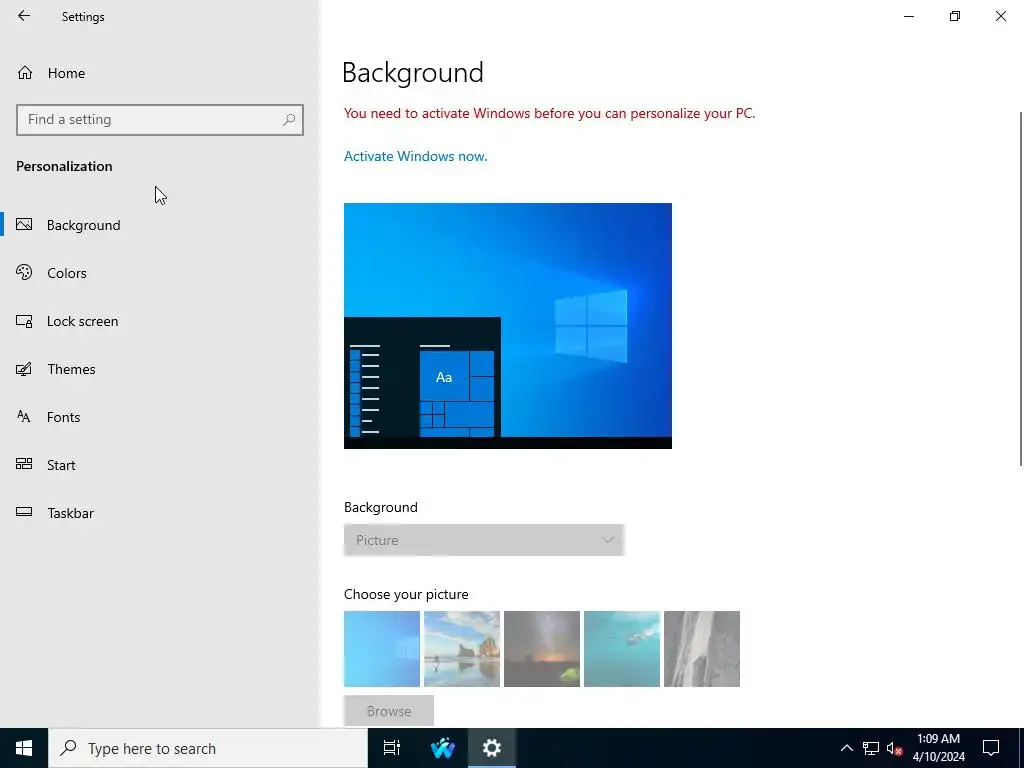Open the Background Picture dropdown

click(484, 540)
